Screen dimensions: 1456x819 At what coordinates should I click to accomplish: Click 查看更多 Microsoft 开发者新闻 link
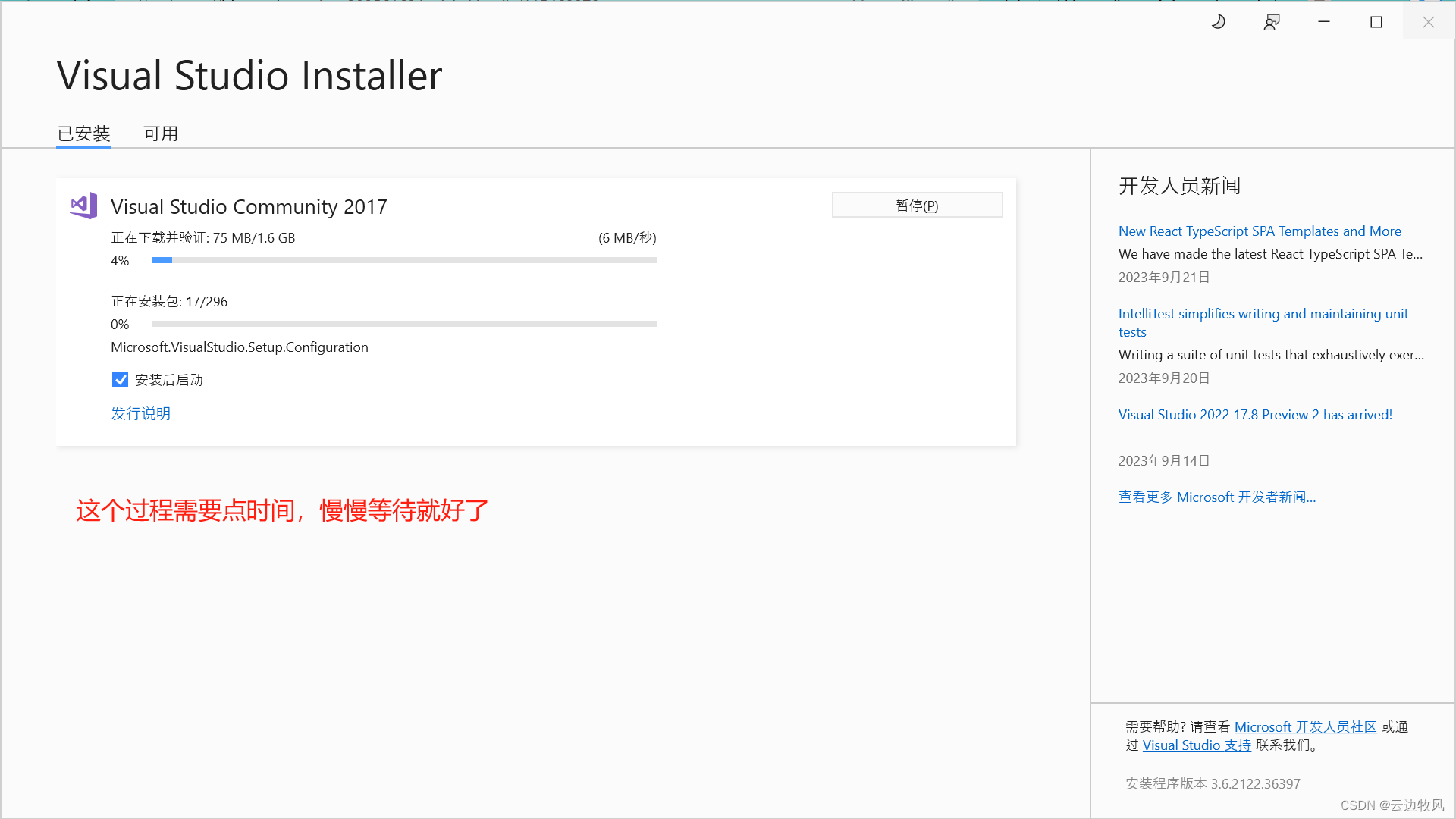pyautogui.click(x=1216, y=497)
